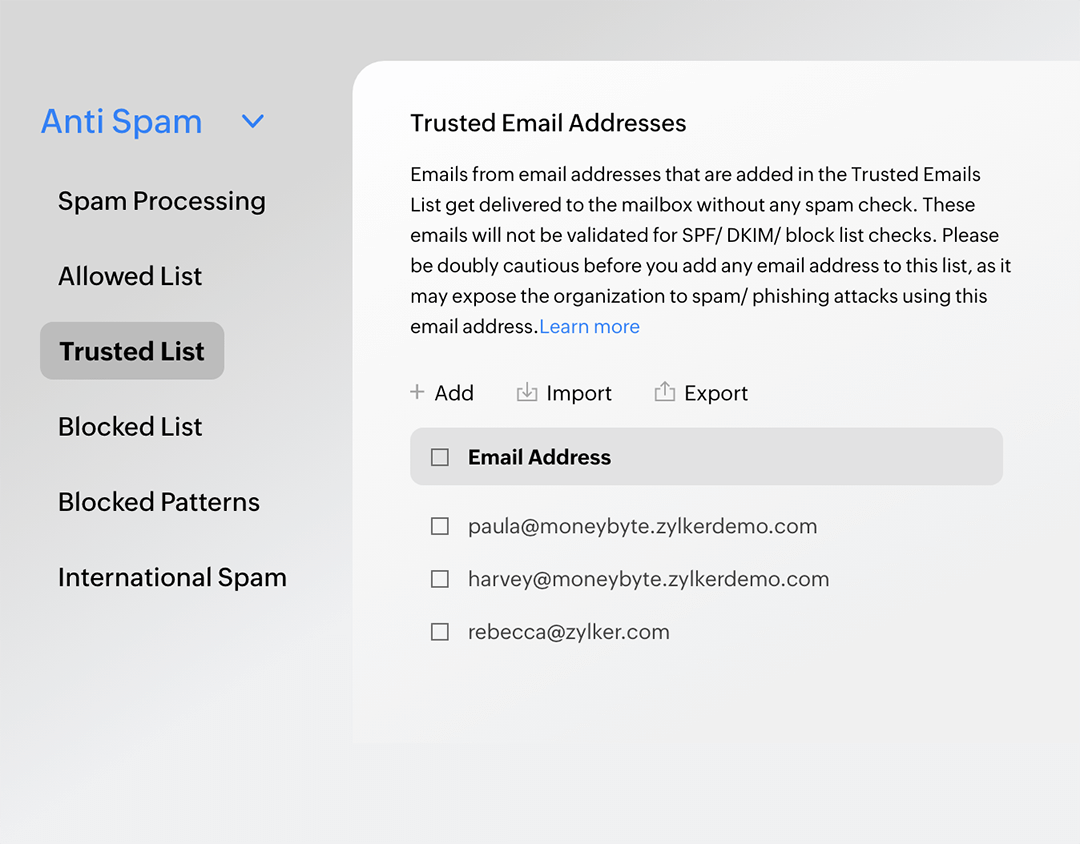Select the harvey@moneybyte.zylkerdemo.com checkbox
Screen dimensions: 1080x844
point(440,579)
